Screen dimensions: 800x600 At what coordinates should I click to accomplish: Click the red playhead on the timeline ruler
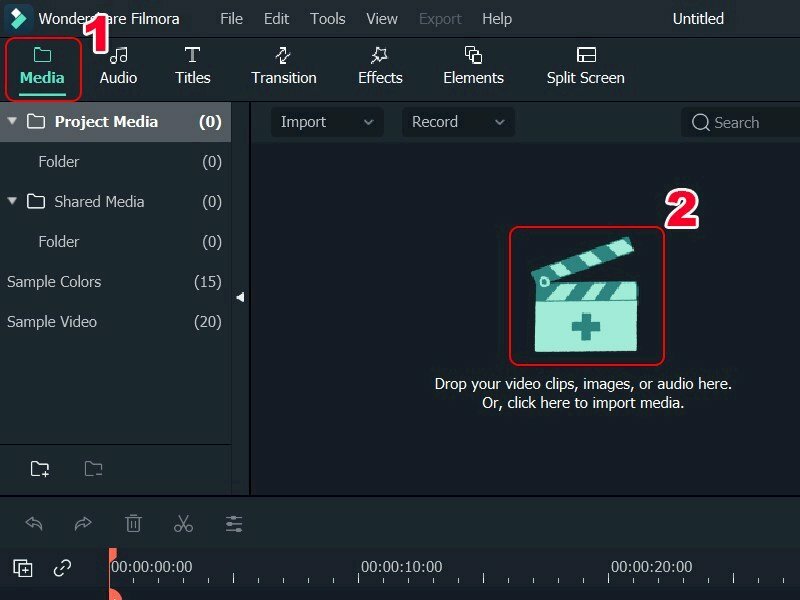click(113, 560)
